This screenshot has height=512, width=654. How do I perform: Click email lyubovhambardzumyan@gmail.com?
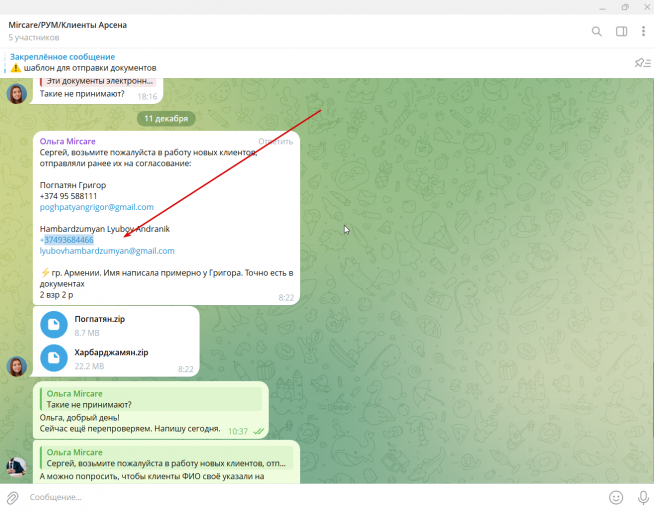click(107, 251)
